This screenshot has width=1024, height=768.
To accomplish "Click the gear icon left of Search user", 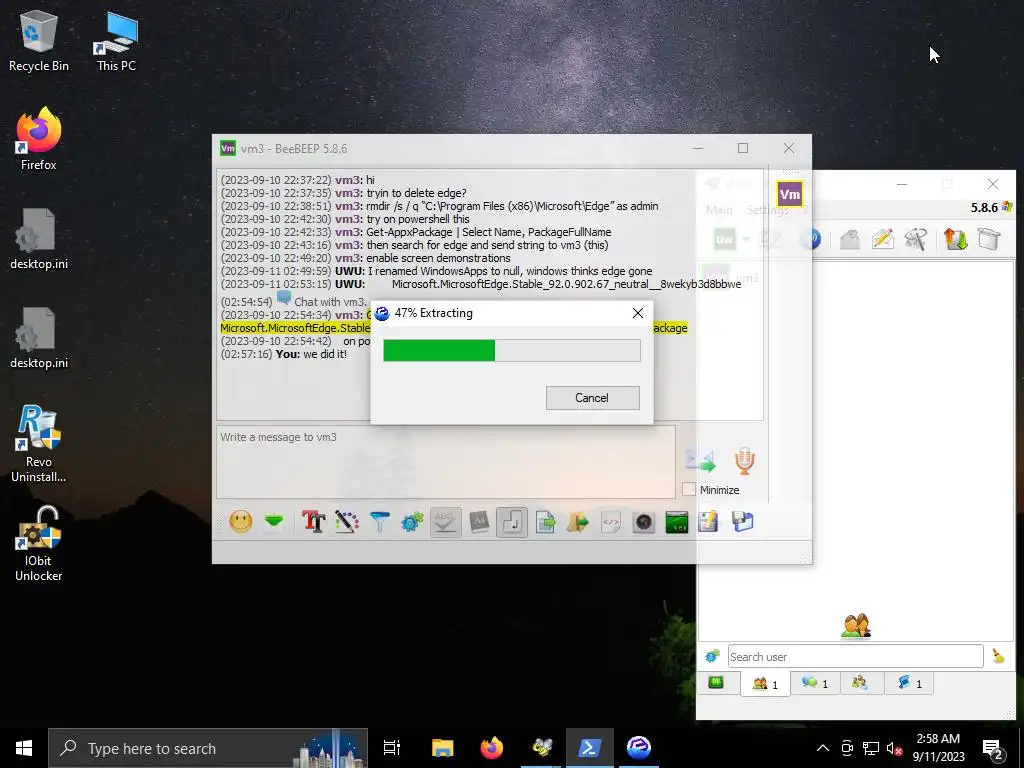I will [x=712, y=655].
